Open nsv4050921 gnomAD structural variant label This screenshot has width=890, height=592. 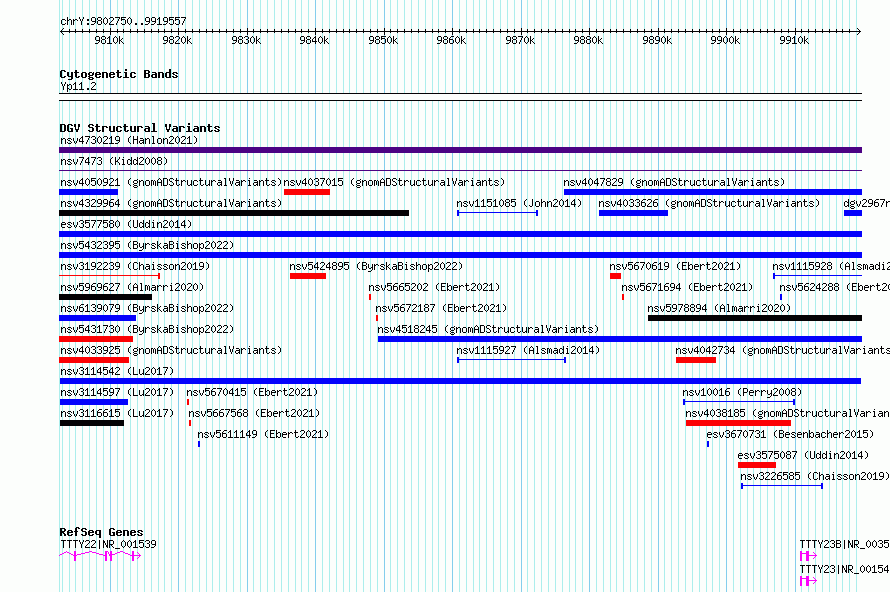171,182
